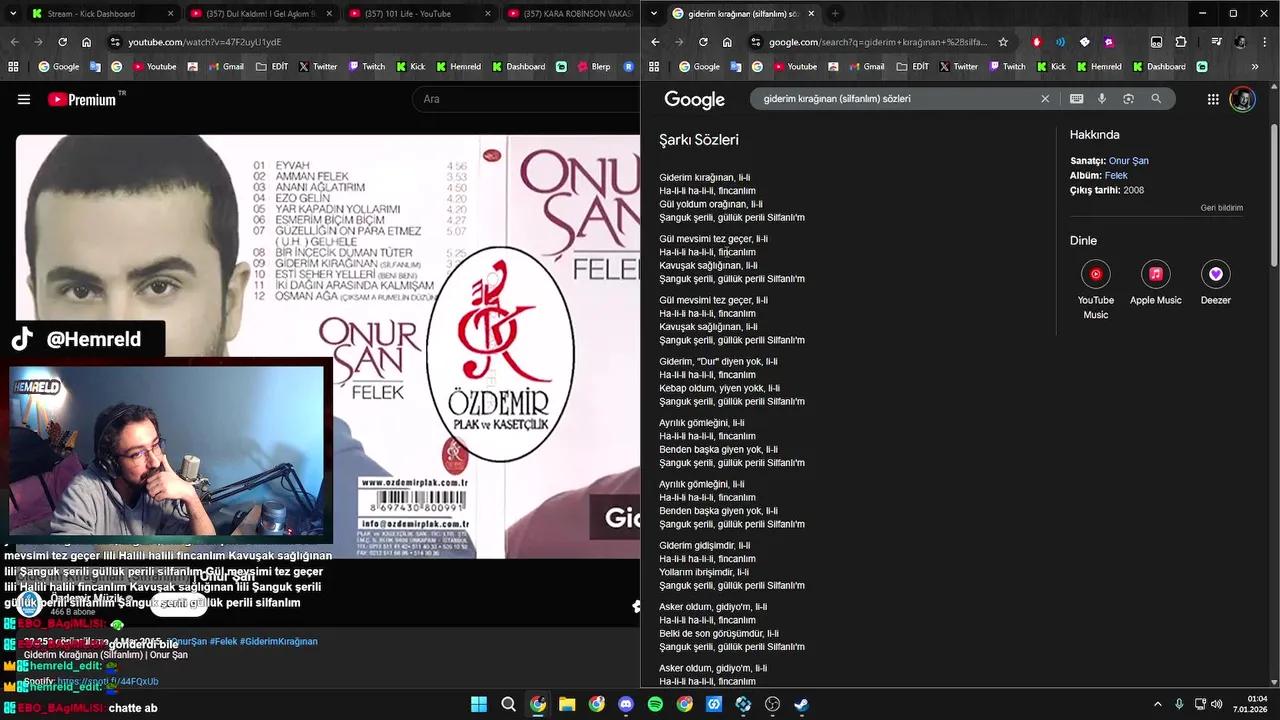
Task: Open tab search chevron in Google window
Action: (654, 14)
